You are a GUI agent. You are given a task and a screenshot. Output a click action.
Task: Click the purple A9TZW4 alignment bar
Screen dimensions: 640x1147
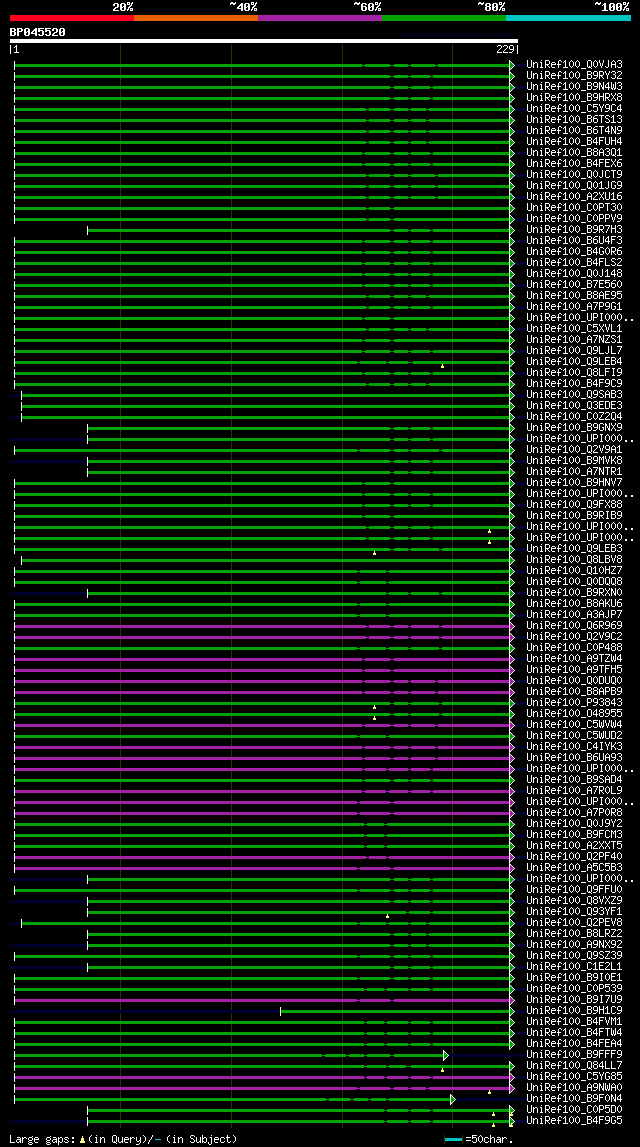262,659
